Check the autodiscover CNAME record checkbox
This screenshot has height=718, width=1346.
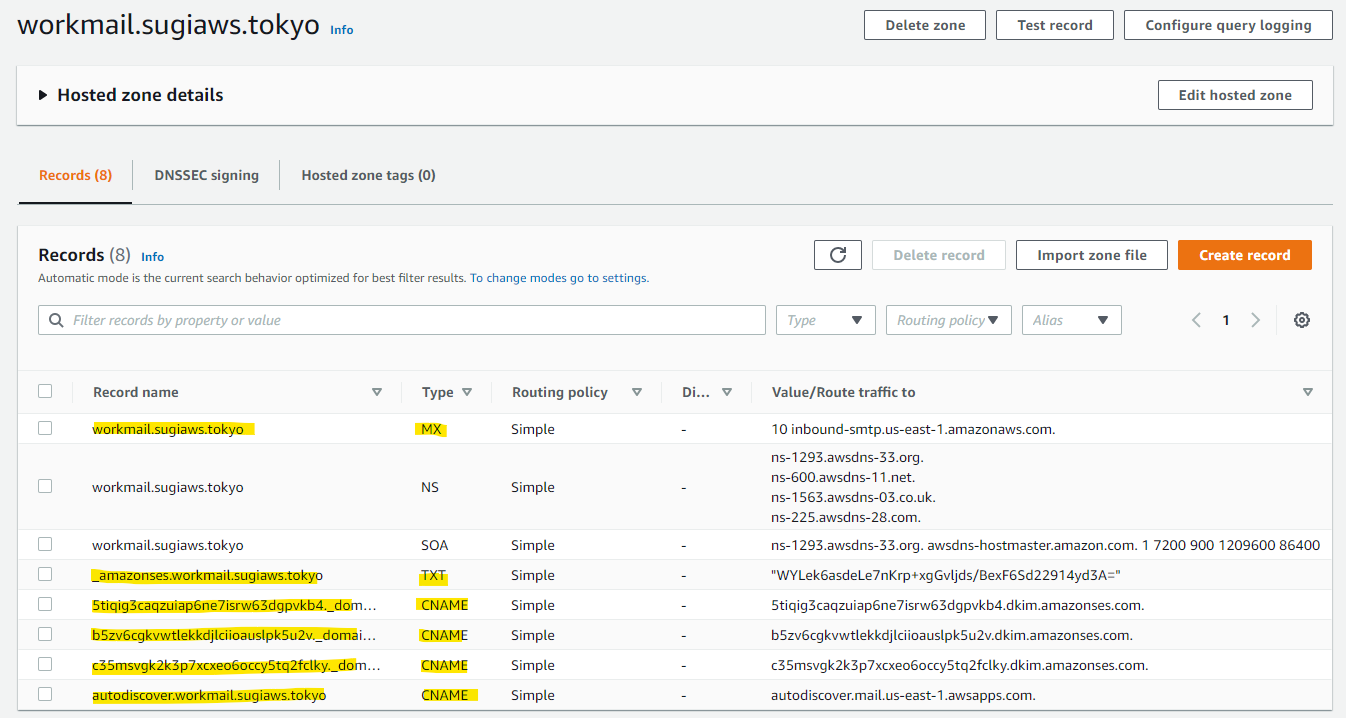pyautogui.click(x=45, y=694)
